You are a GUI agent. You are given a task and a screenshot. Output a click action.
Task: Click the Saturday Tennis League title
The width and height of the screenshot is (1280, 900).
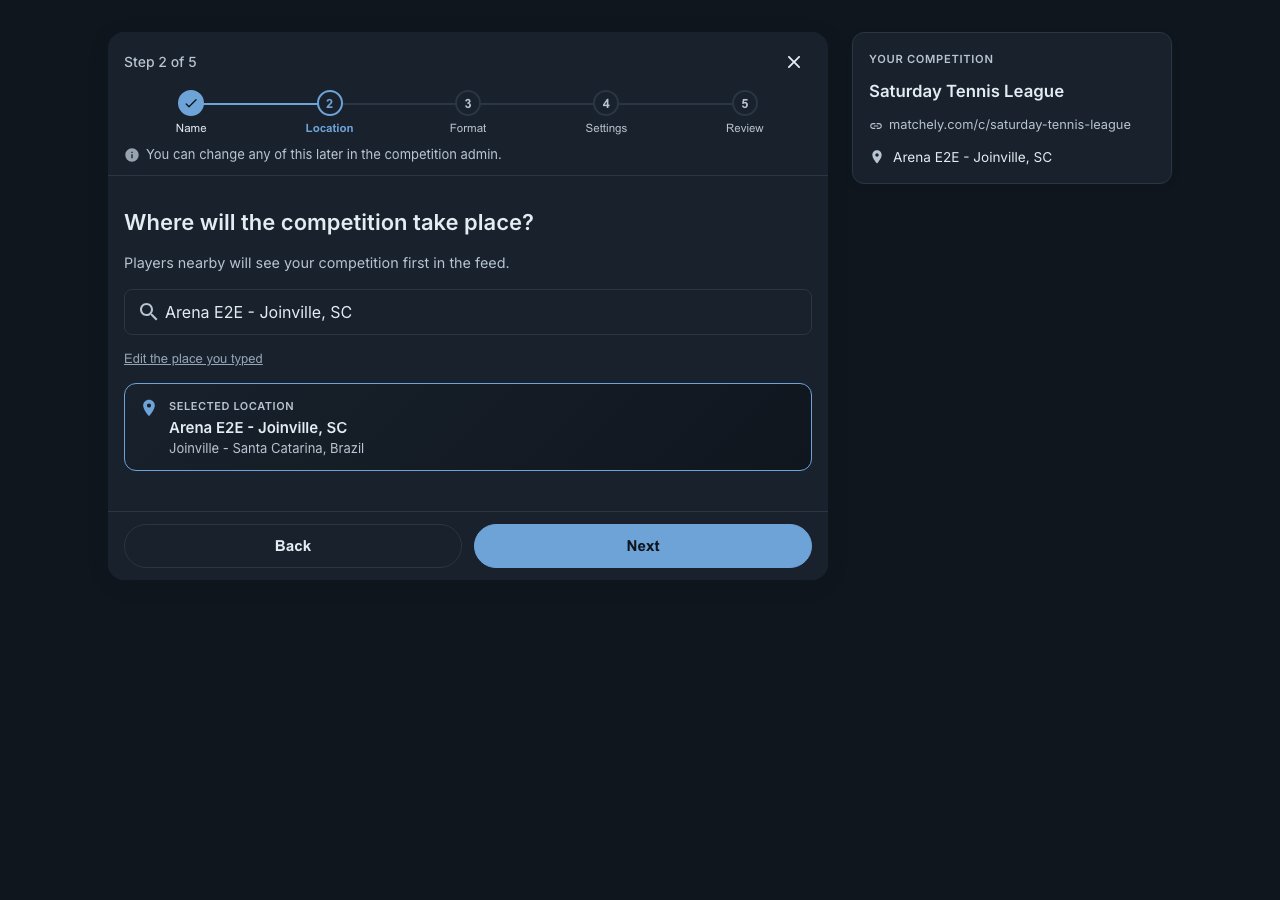[966, 91]
